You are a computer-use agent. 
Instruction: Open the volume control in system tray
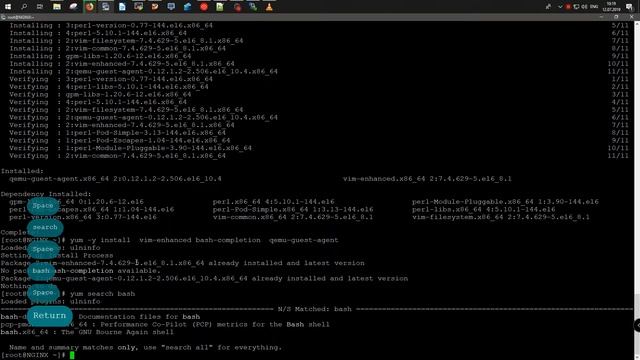(x=584, y=7)
